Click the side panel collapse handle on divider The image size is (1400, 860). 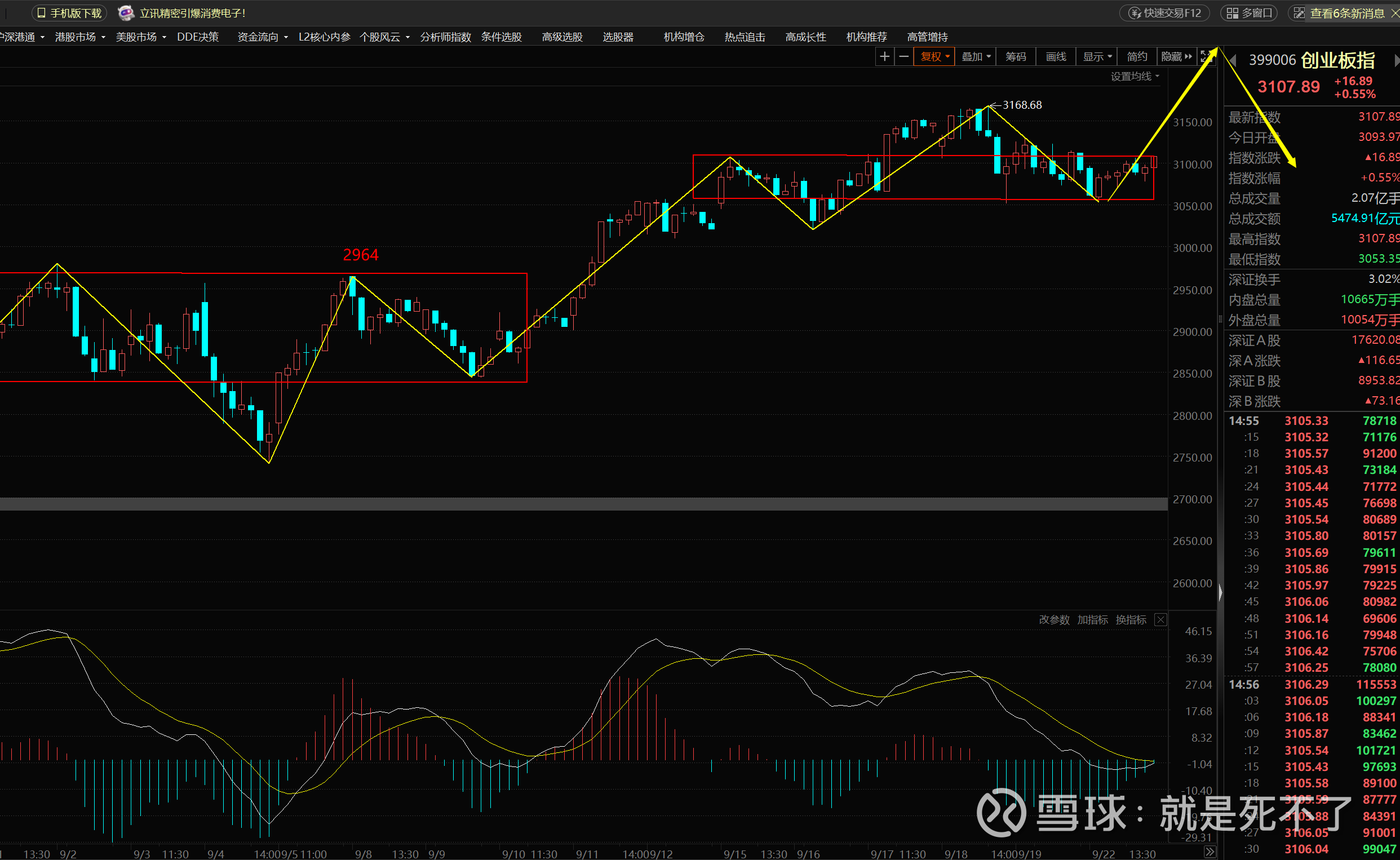(x=1220, y=593)
